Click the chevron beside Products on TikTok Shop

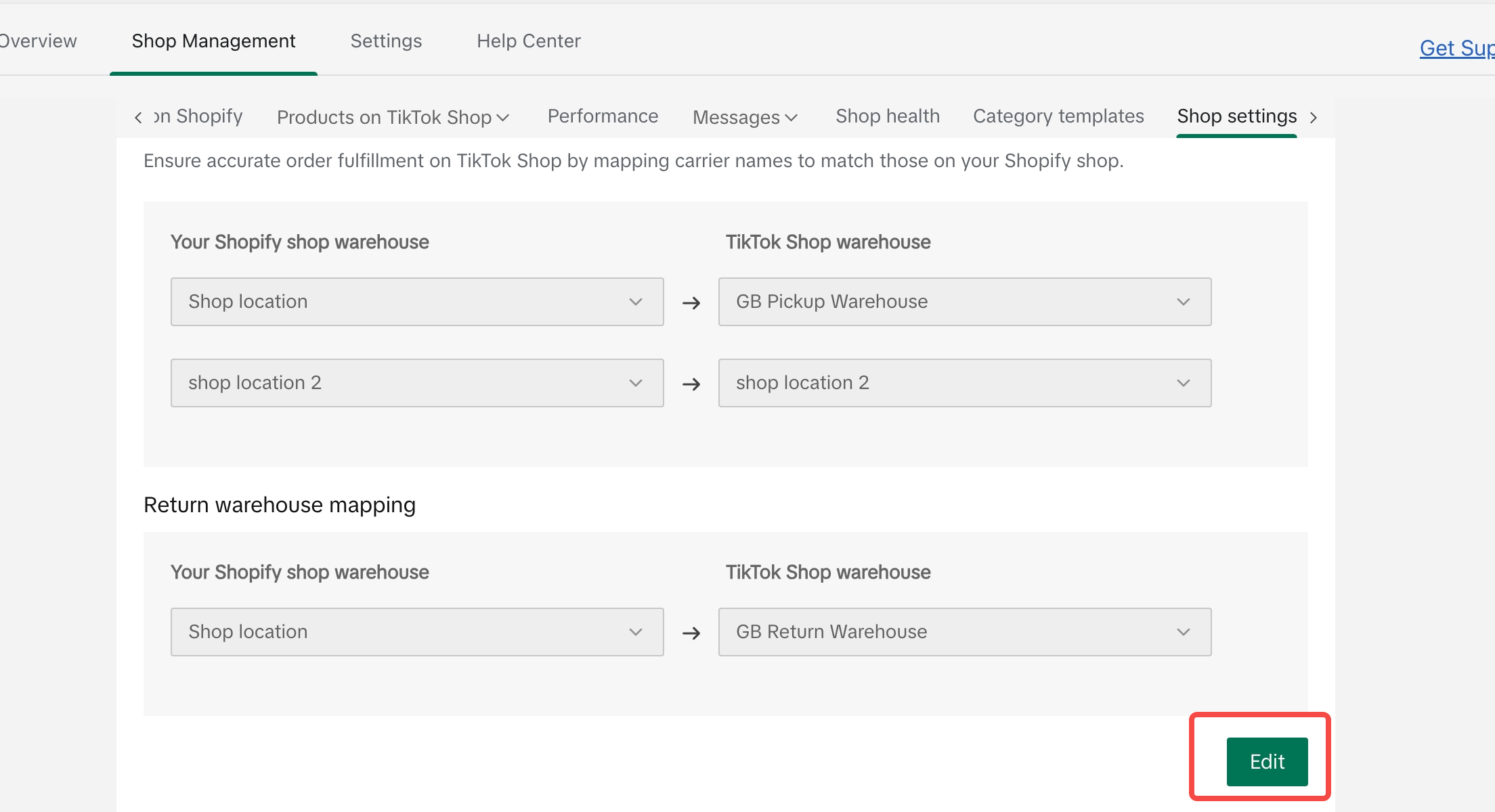[x=502, y=118]
